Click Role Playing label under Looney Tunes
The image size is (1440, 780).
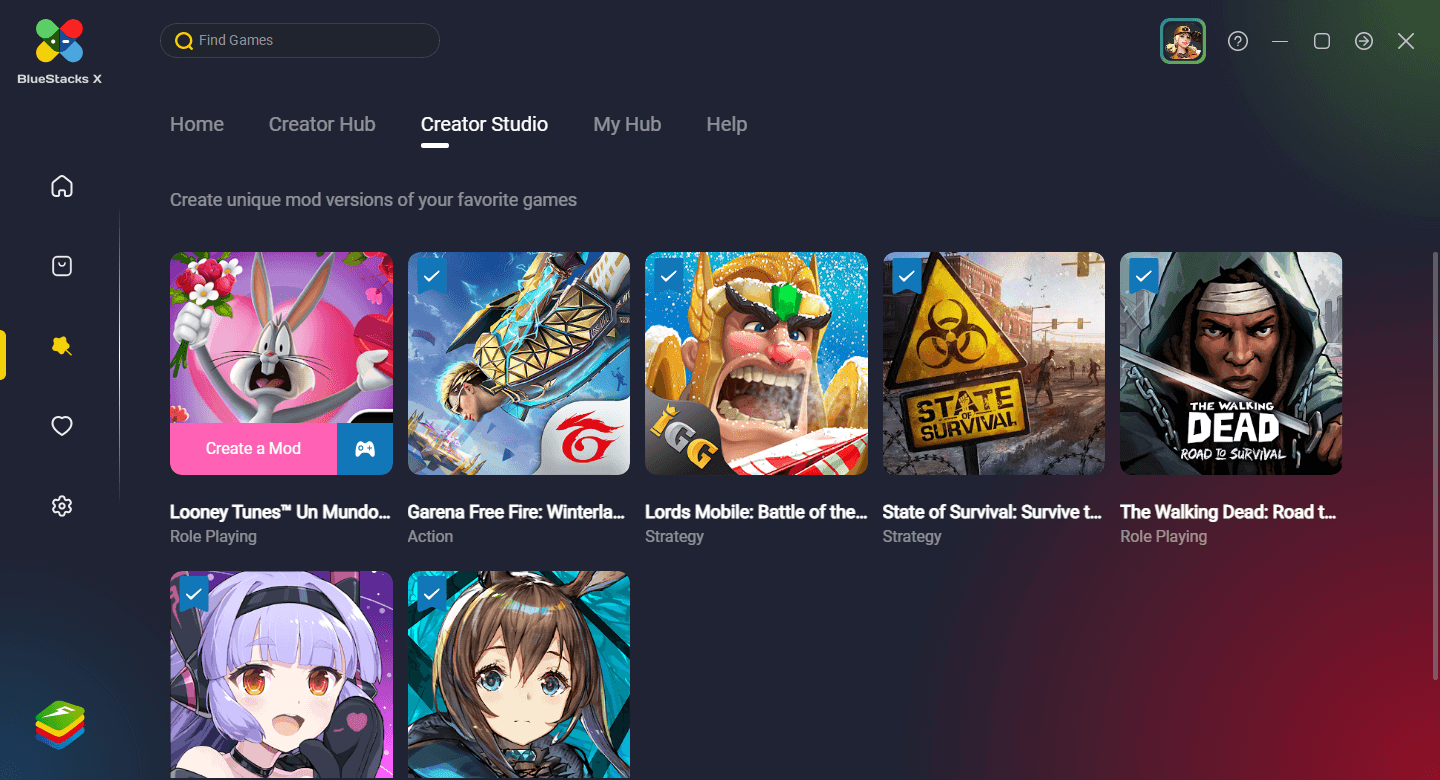click(x=213, y=537)
